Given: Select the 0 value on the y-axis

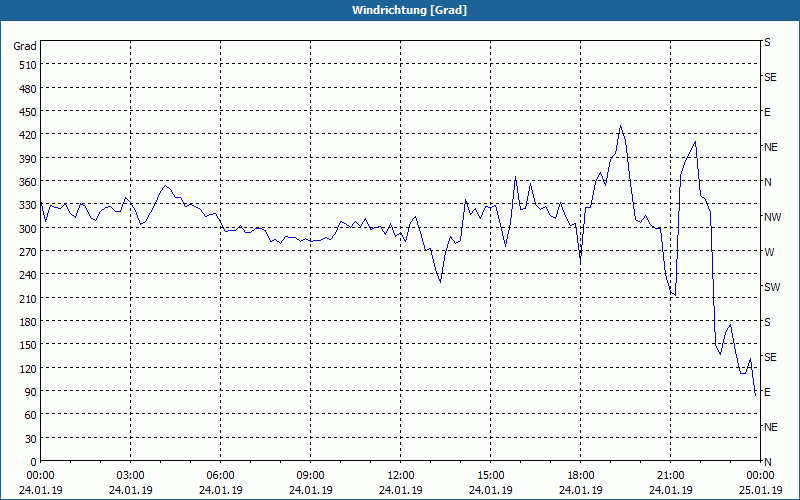Looking at the screenshot, I should click(x=34, y=462).
